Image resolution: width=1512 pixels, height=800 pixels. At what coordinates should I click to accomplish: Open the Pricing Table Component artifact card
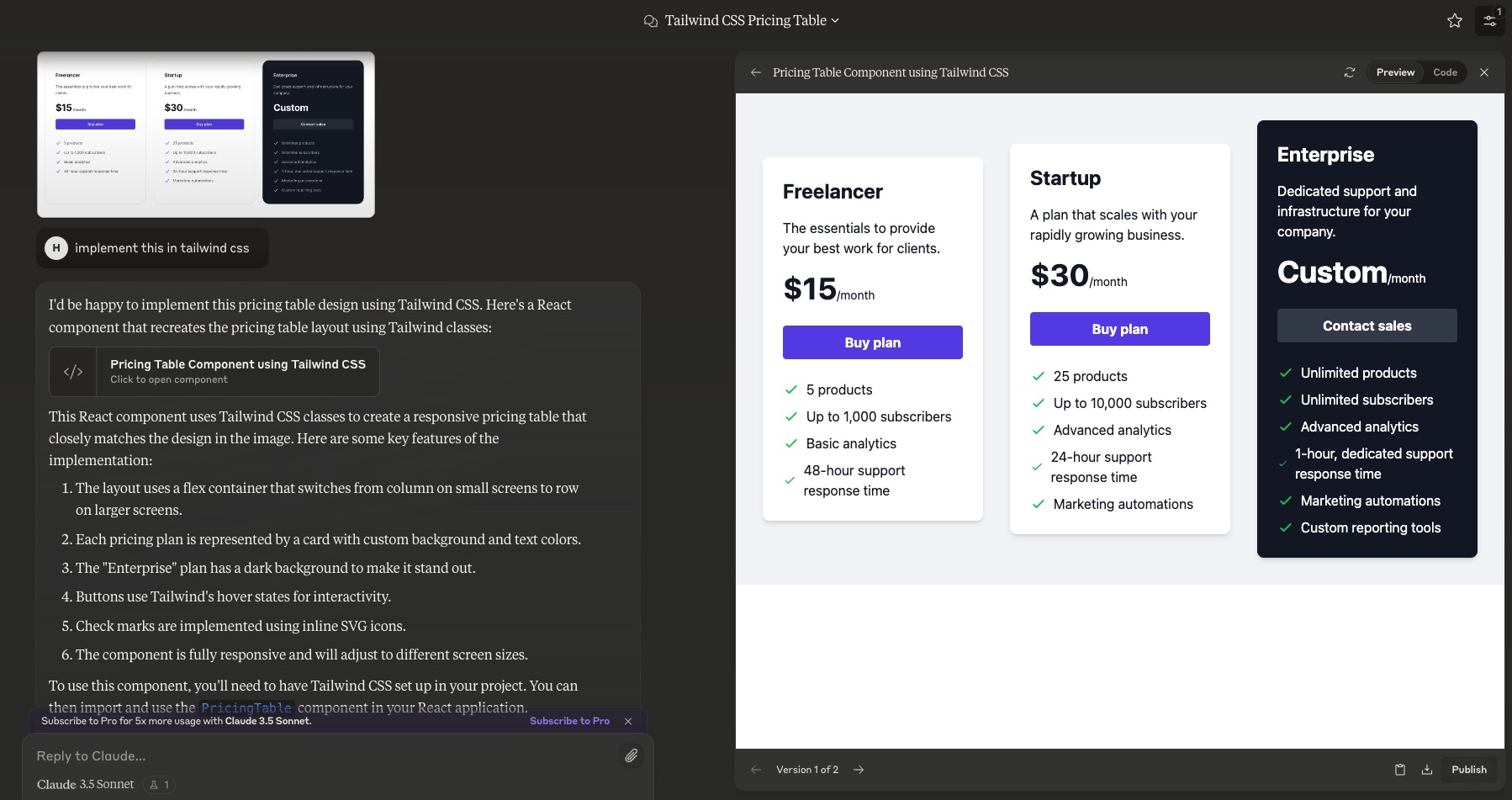214,372
